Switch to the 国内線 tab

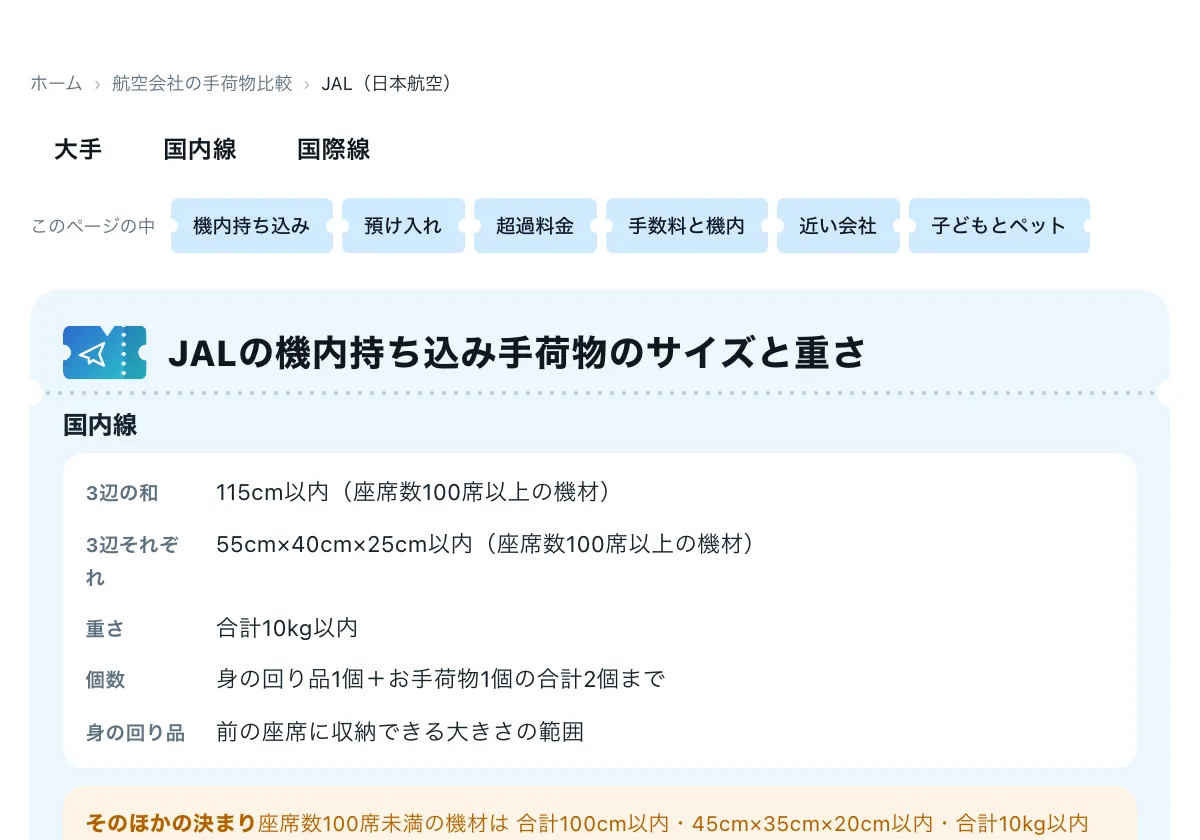[x=200, y=150]
